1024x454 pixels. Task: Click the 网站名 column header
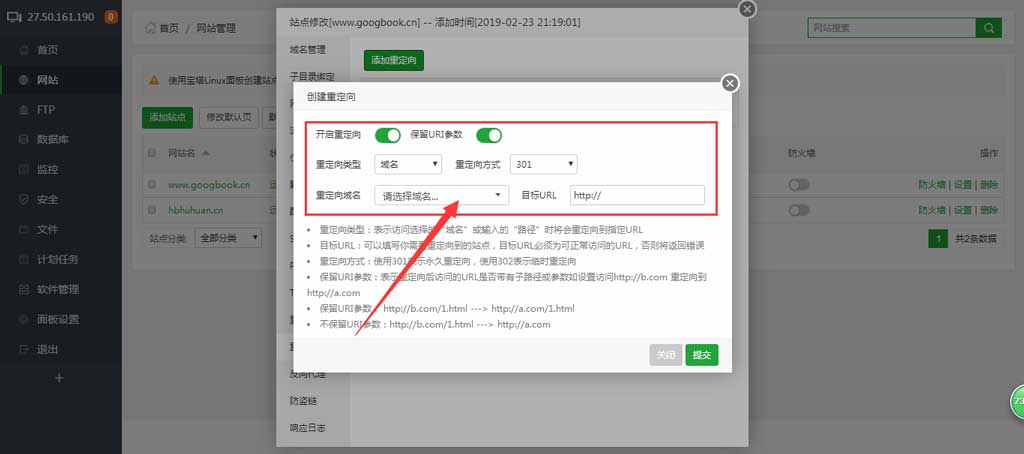[182, 154]
